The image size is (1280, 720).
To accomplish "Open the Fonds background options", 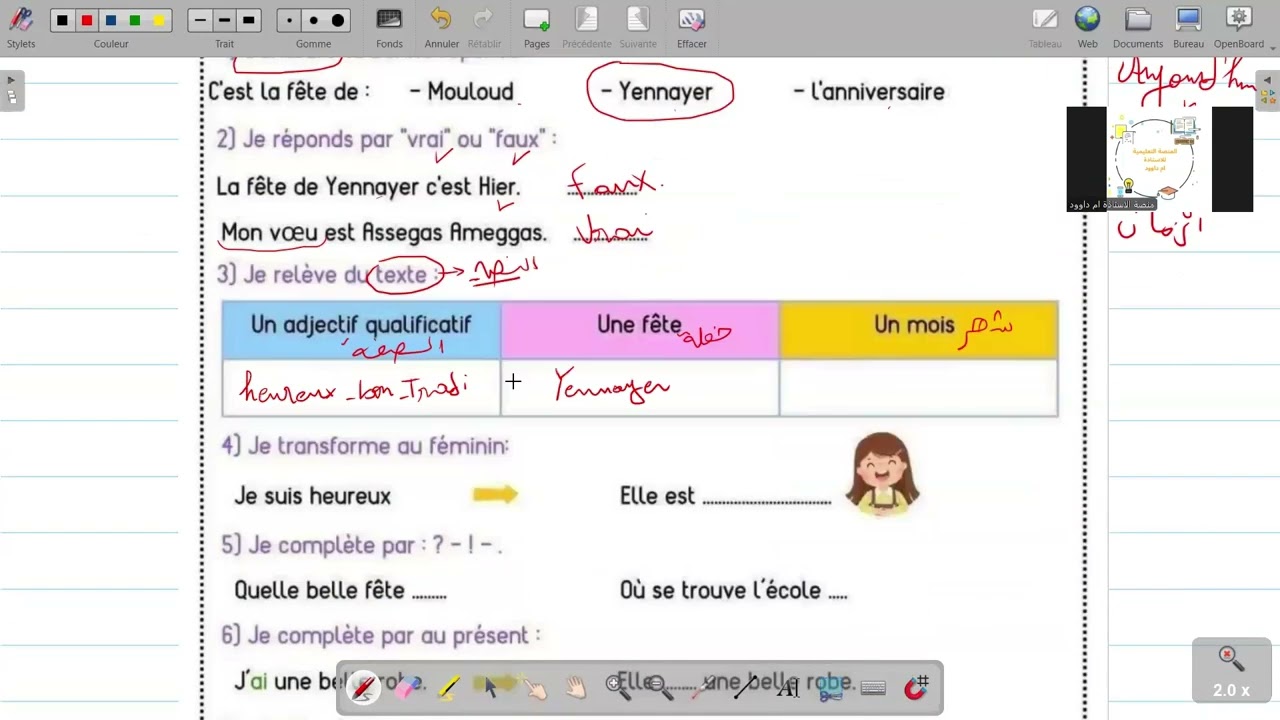I will (389, 27).
